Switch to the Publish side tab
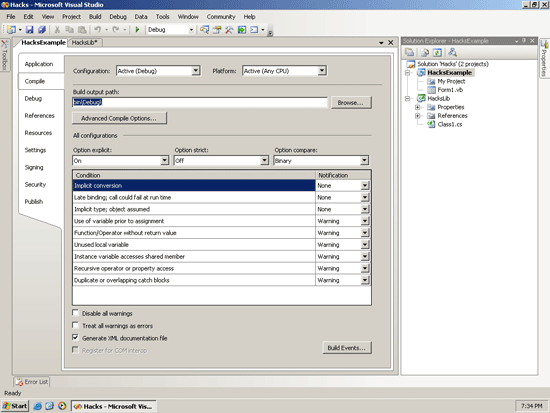This screenshot has height=413, width=550. [34, 201]
